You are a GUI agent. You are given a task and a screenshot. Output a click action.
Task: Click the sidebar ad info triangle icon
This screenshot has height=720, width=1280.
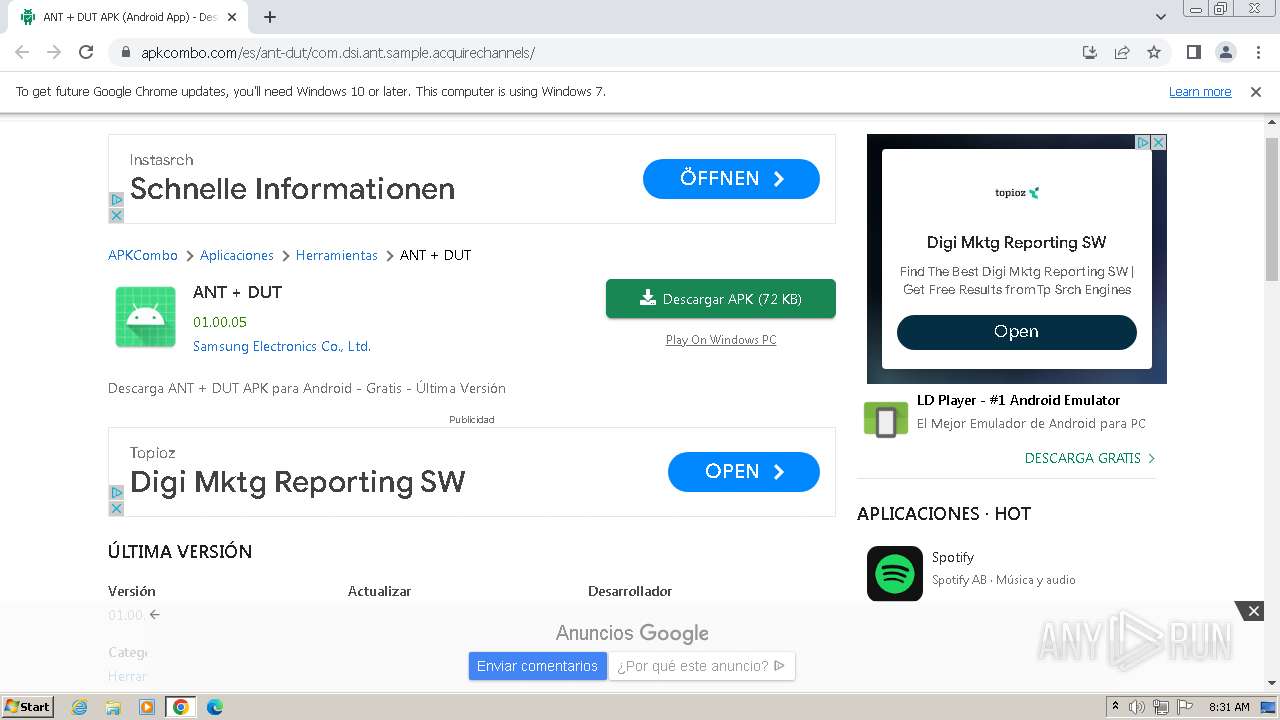[1143, 143]
